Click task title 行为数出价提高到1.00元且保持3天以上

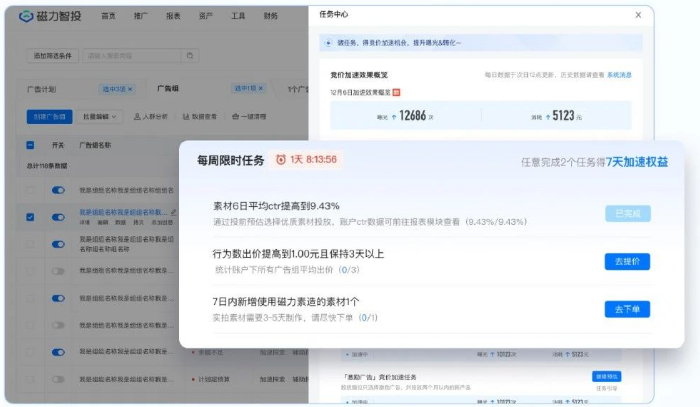pyautogui.click(x=298, y=254)
